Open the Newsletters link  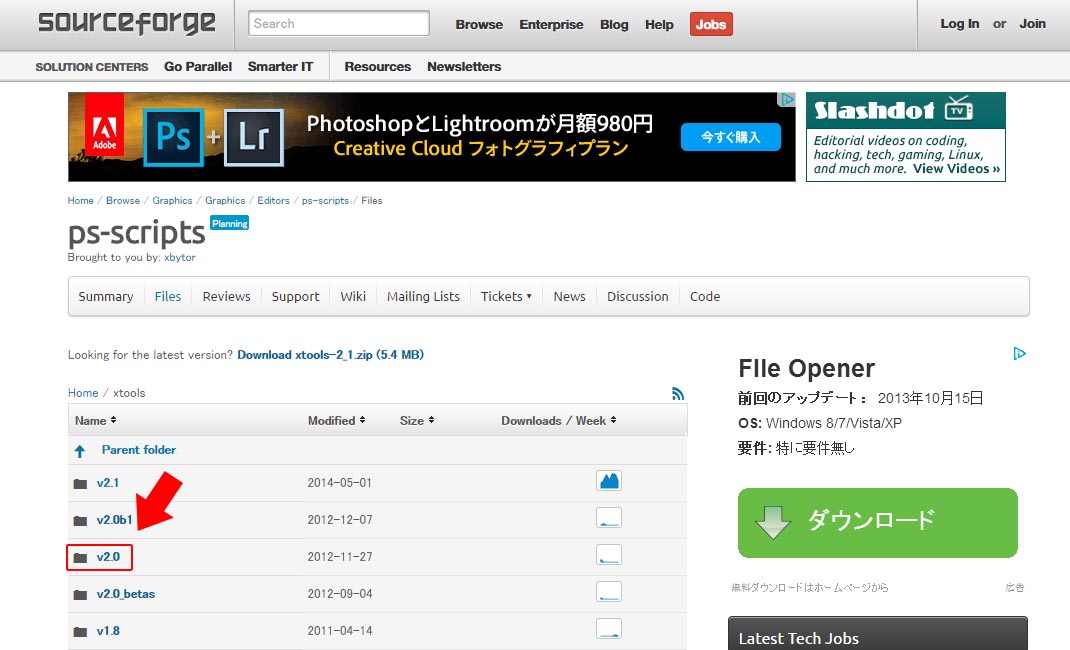tap(464, 67)
